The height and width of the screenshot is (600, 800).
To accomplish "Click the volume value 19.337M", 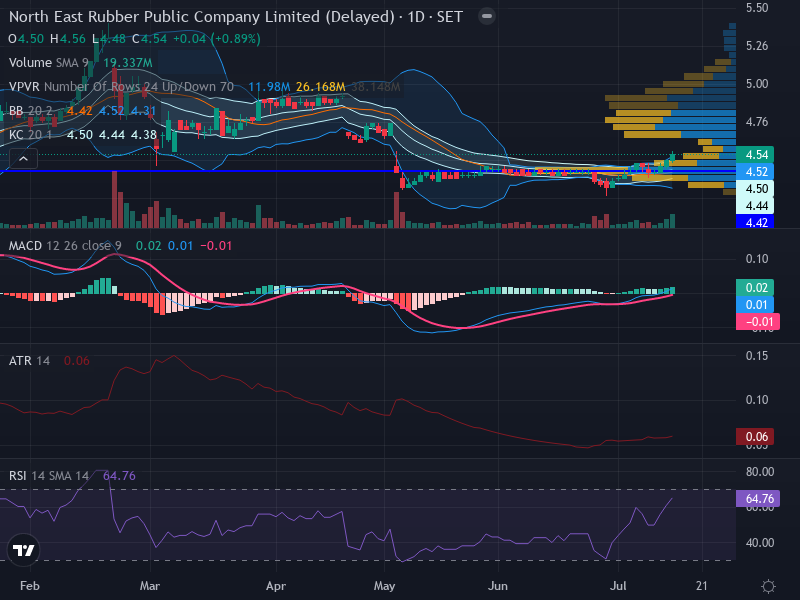I will [x=128, y=63].
